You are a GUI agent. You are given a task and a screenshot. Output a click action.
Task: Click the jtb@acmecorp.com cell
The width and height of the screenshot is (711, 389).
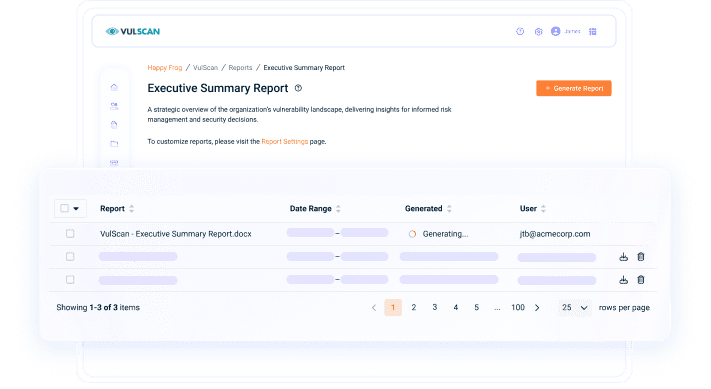point(555,234)
